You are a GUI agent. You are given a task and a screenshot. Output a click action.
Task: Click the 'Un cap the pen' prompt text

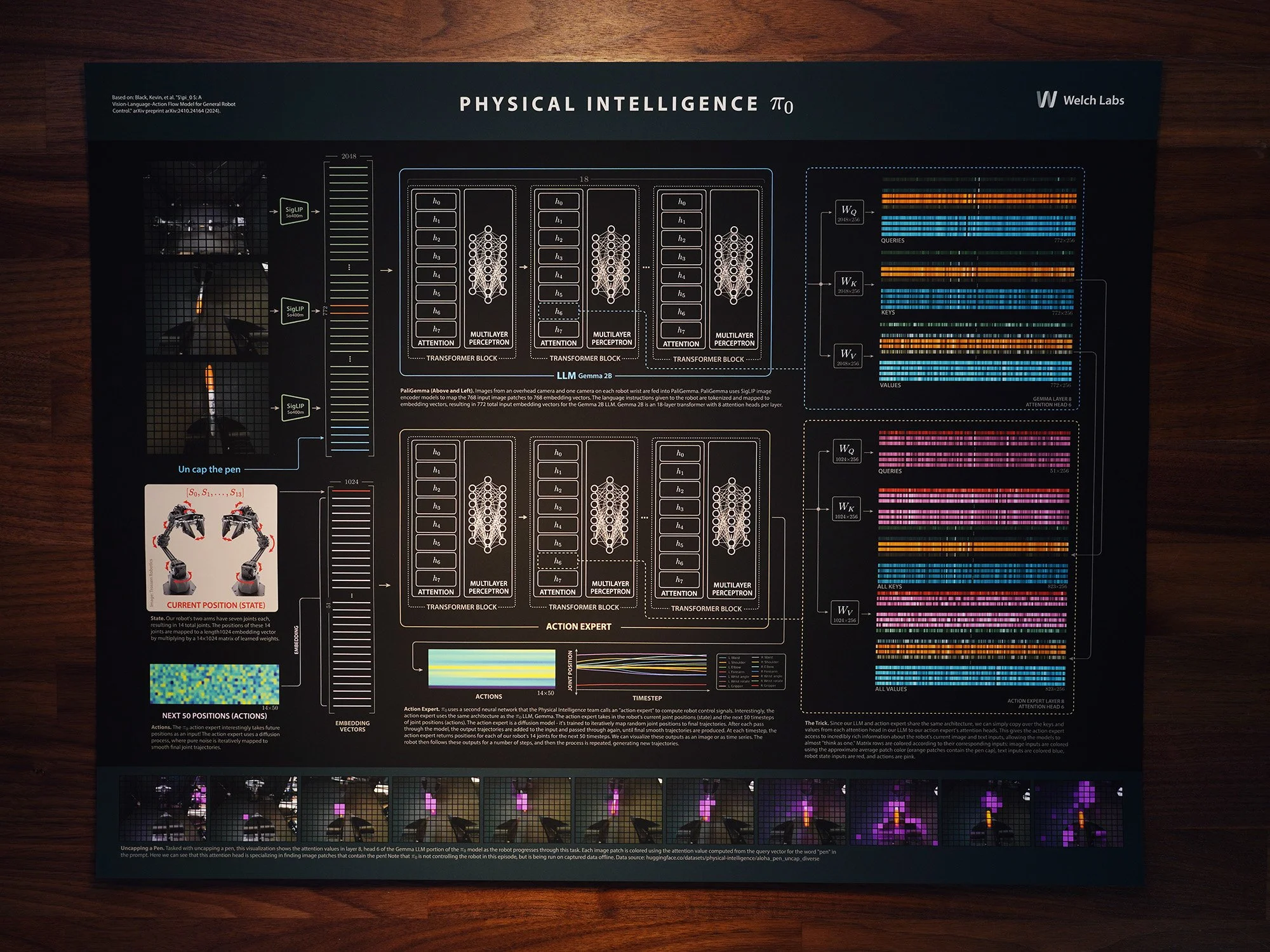click(x=209, y=469)
